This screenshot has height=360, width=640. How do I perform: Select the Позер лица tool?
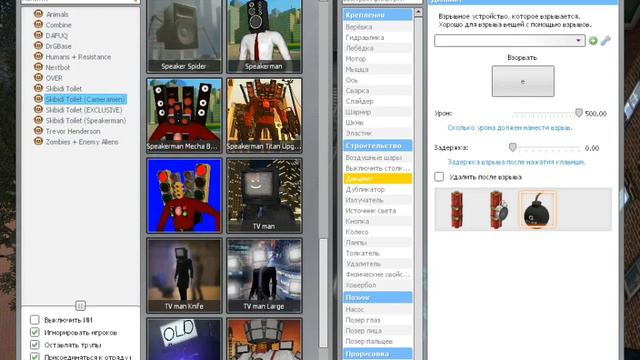[378, 331]
